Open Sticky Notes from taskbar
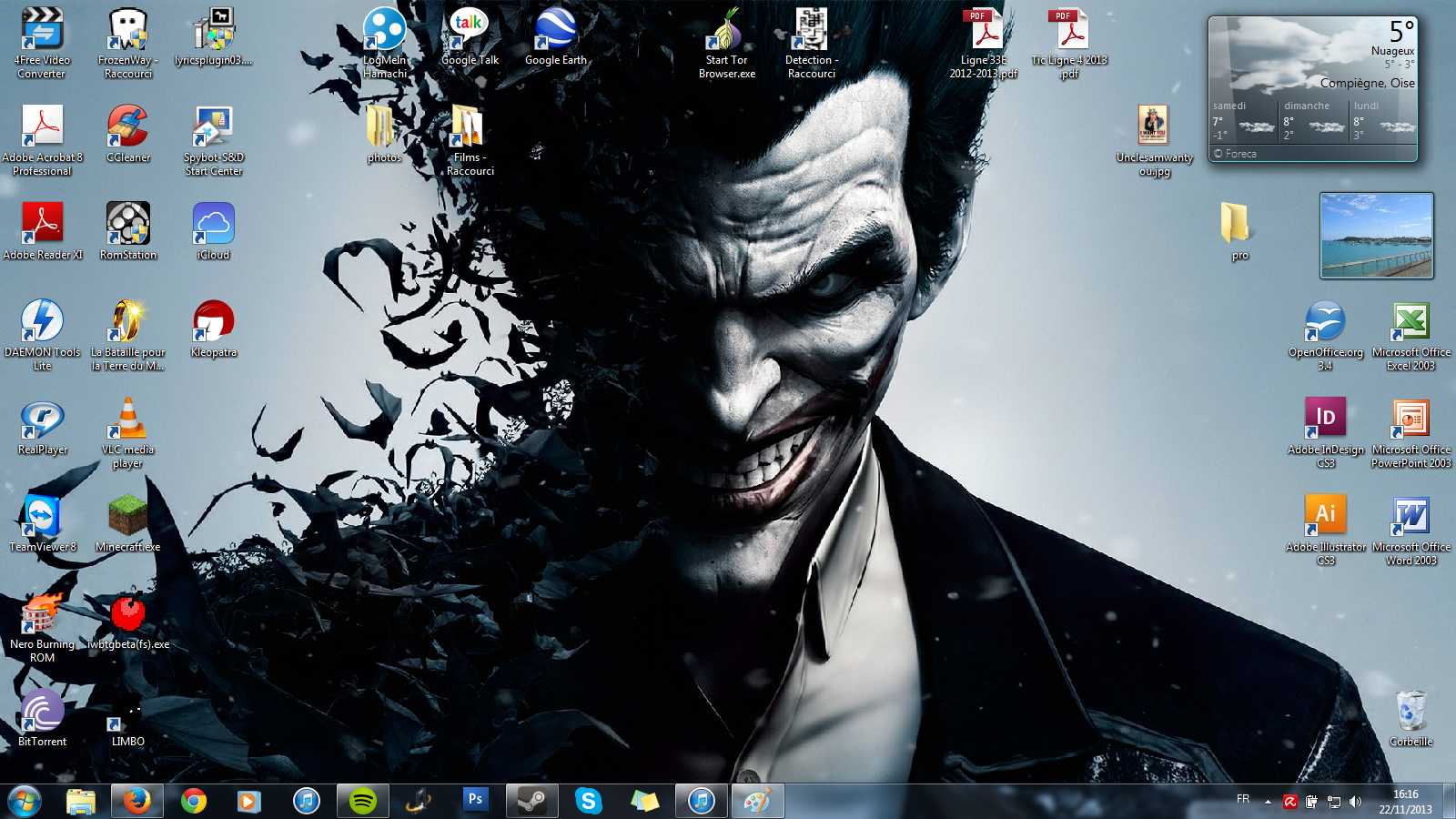The width and height of the screenshot is (1456, 819). 645,802
